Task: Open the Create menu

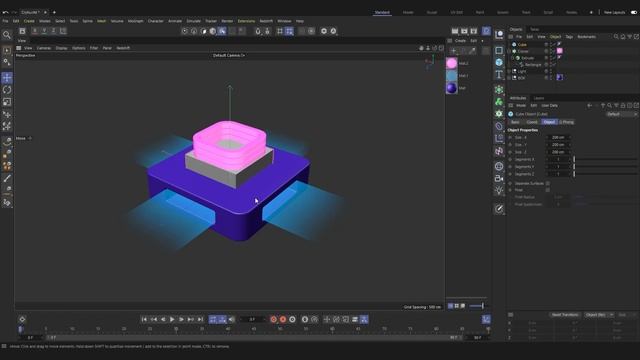Action: (29, 21)
